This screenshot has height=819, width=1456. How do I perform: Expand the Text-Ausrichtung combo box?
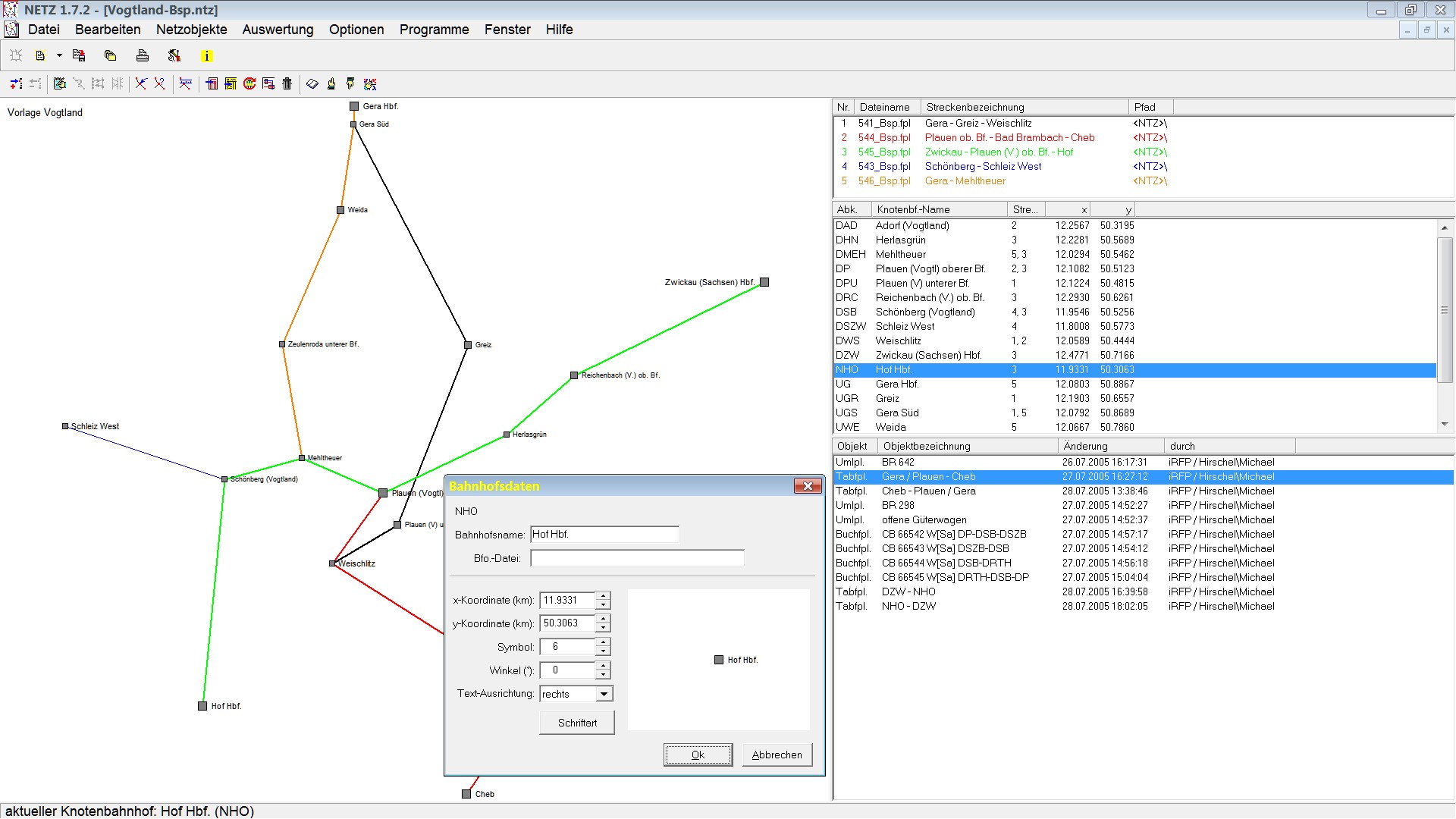pos(604,694)
